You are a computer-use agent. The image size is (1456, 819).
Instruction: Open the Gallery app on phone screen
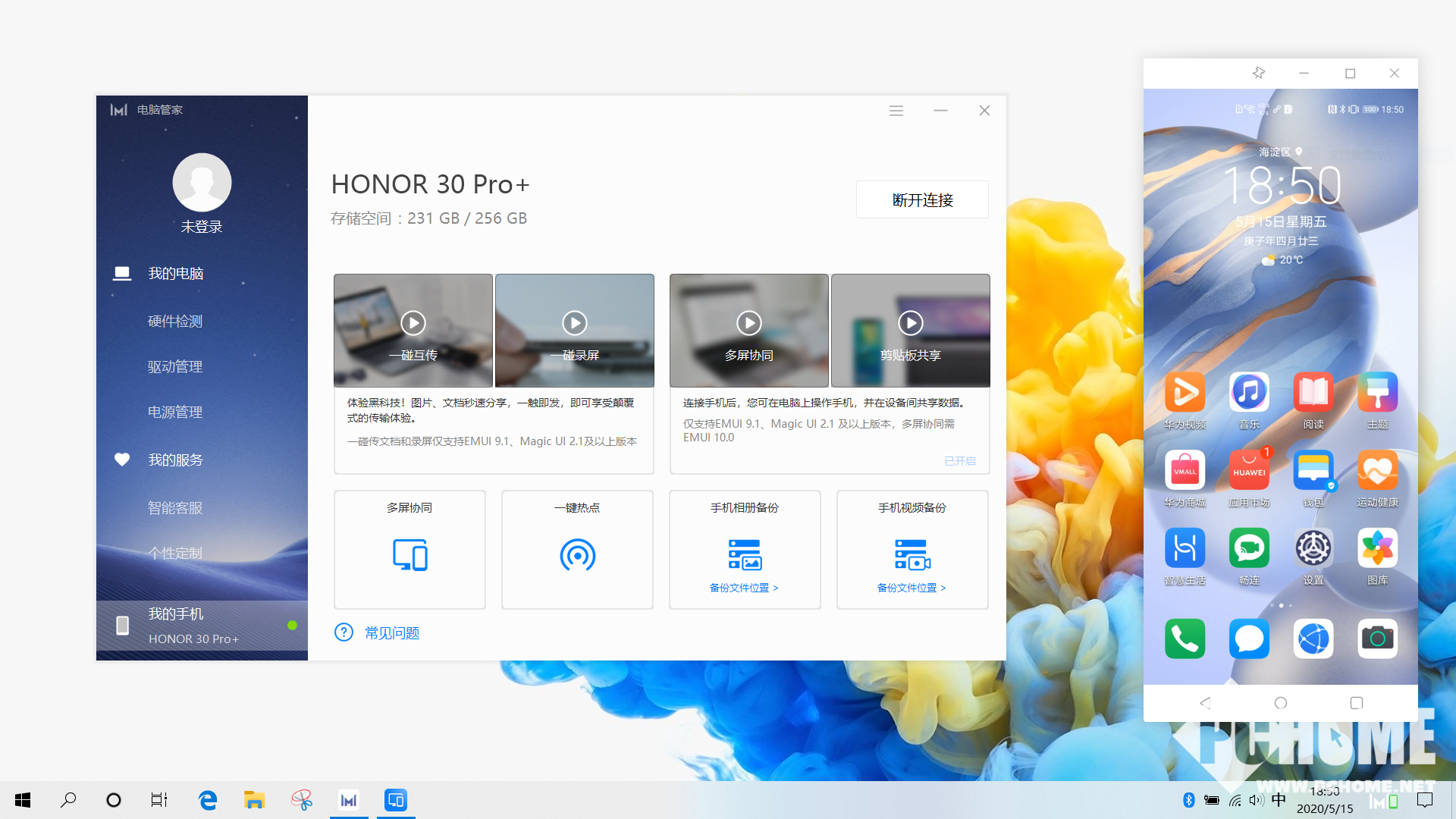pyautogui.click(x=1377, y=548)
